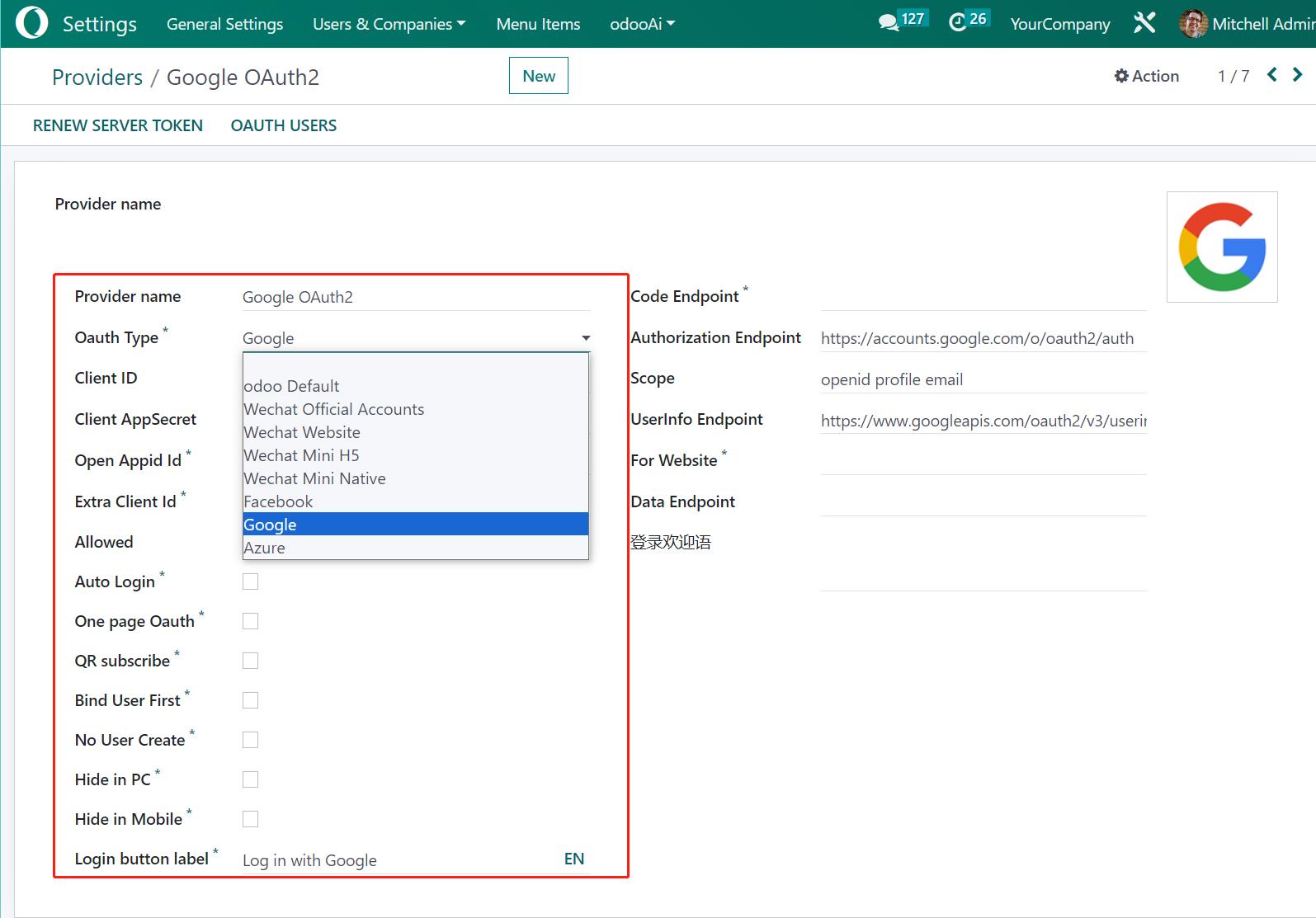
Task: Go to the previous record arrow
Action: (1272, 75)
